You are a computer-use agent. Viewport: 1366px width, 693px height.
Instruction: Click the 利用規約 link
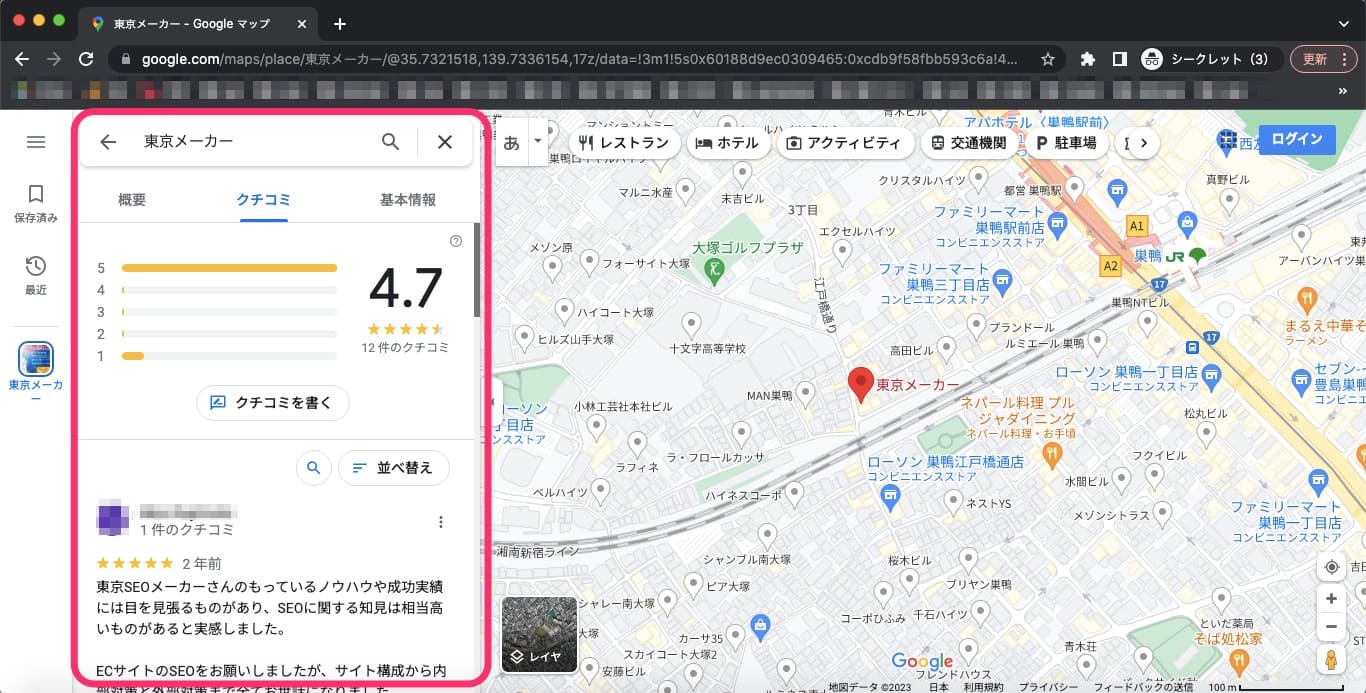point(984,686)
